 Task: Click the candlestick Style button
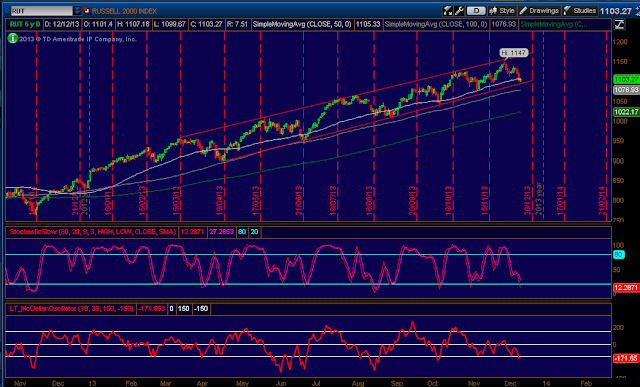(x=502, y=11)
